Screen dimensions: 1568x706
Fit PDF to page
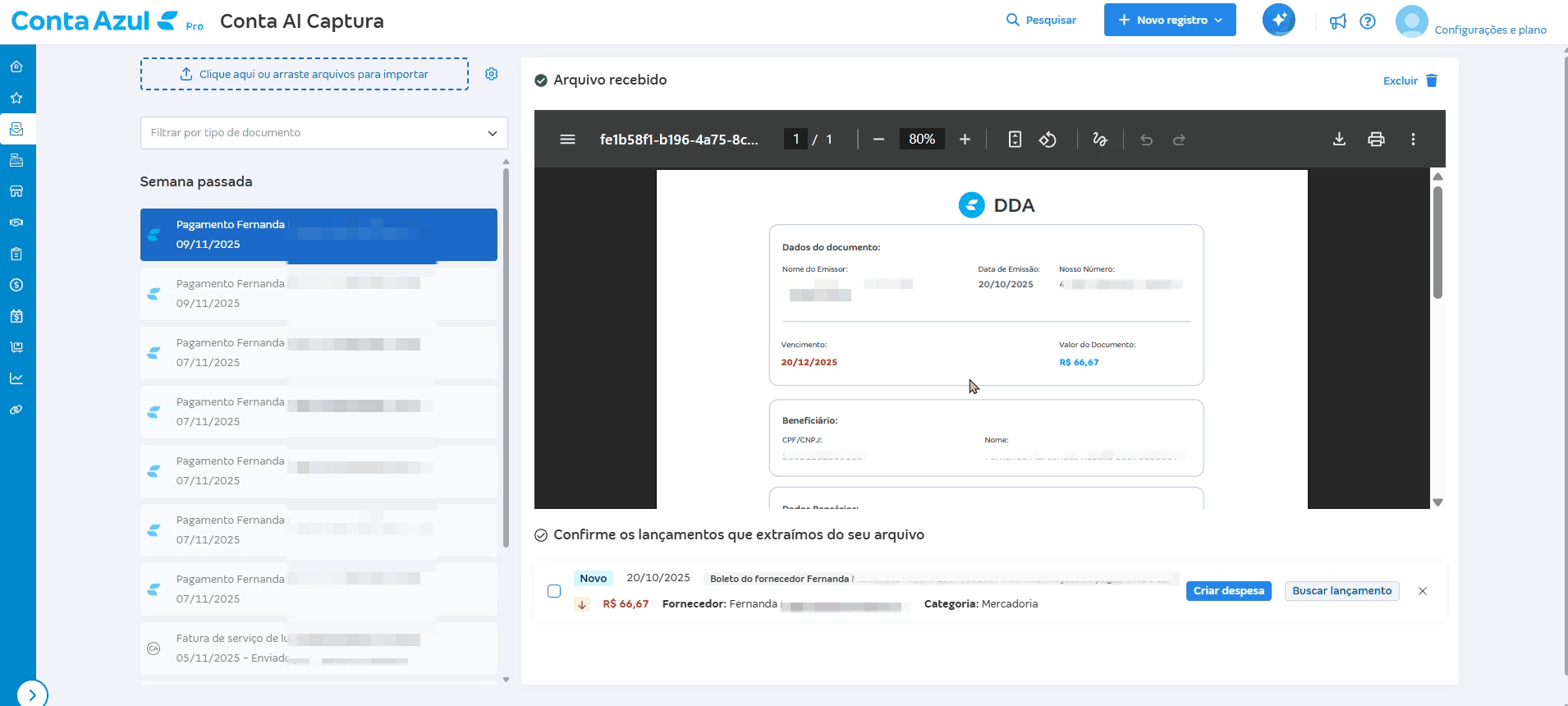[x=1015, y=140]
